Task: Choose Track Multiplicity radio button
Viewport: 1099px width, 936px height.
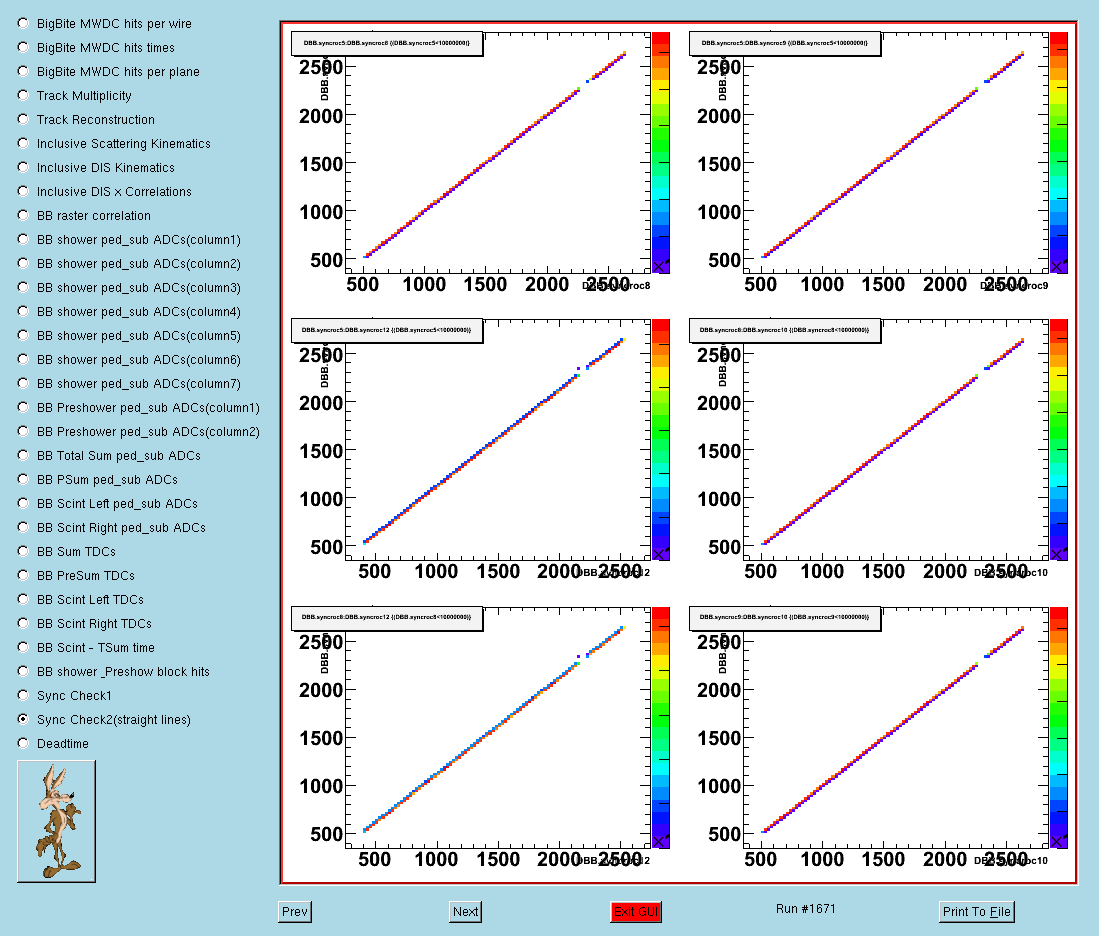Action: coord(23,95)
